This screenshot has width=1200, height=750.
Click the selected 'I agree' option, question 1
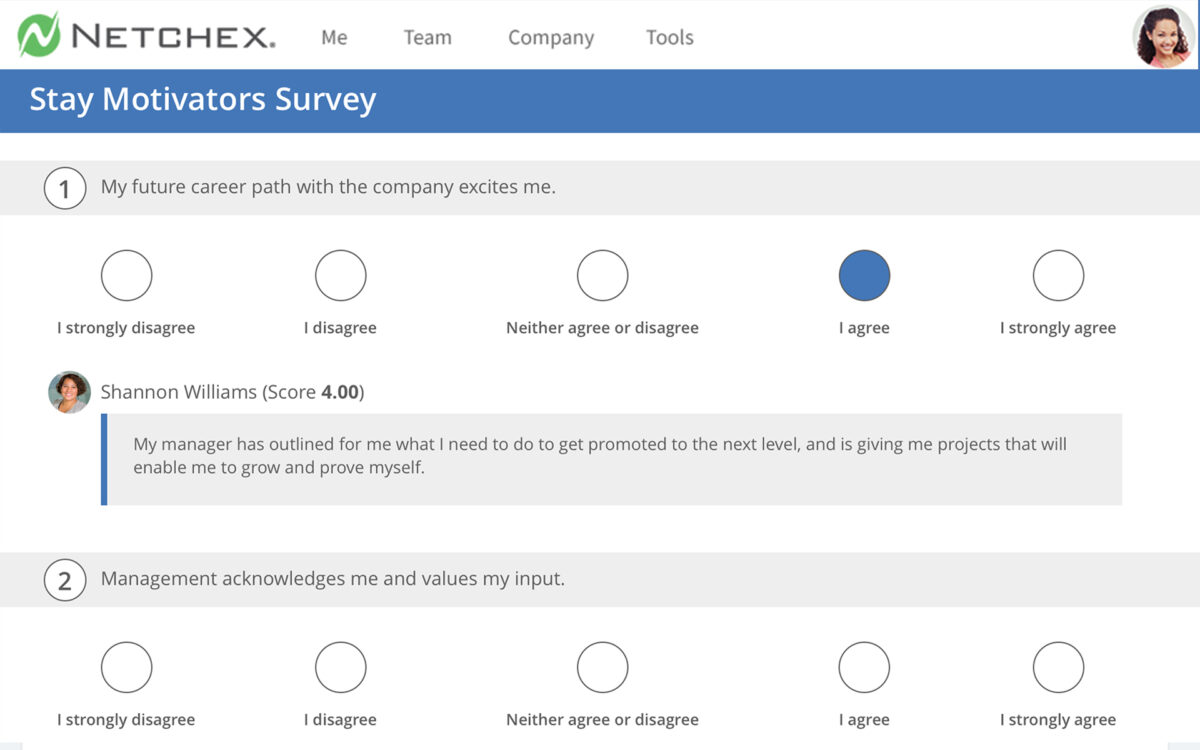pos(864,276)
